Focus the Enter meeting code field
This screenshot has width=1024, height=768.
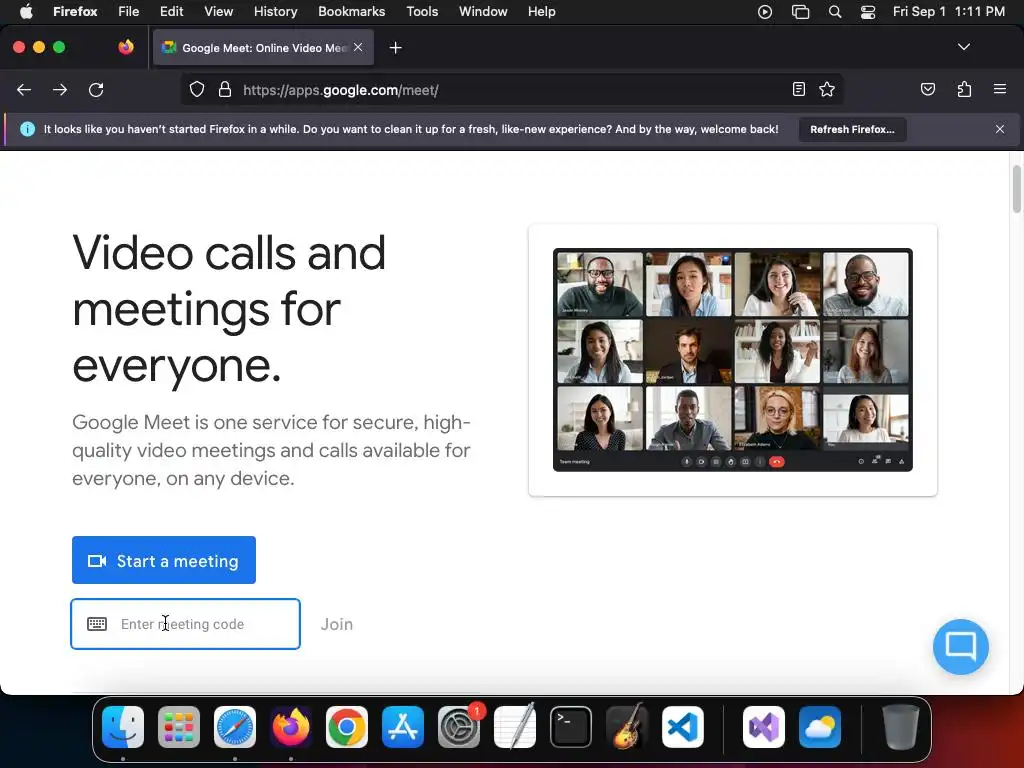(x=185, y=624)
